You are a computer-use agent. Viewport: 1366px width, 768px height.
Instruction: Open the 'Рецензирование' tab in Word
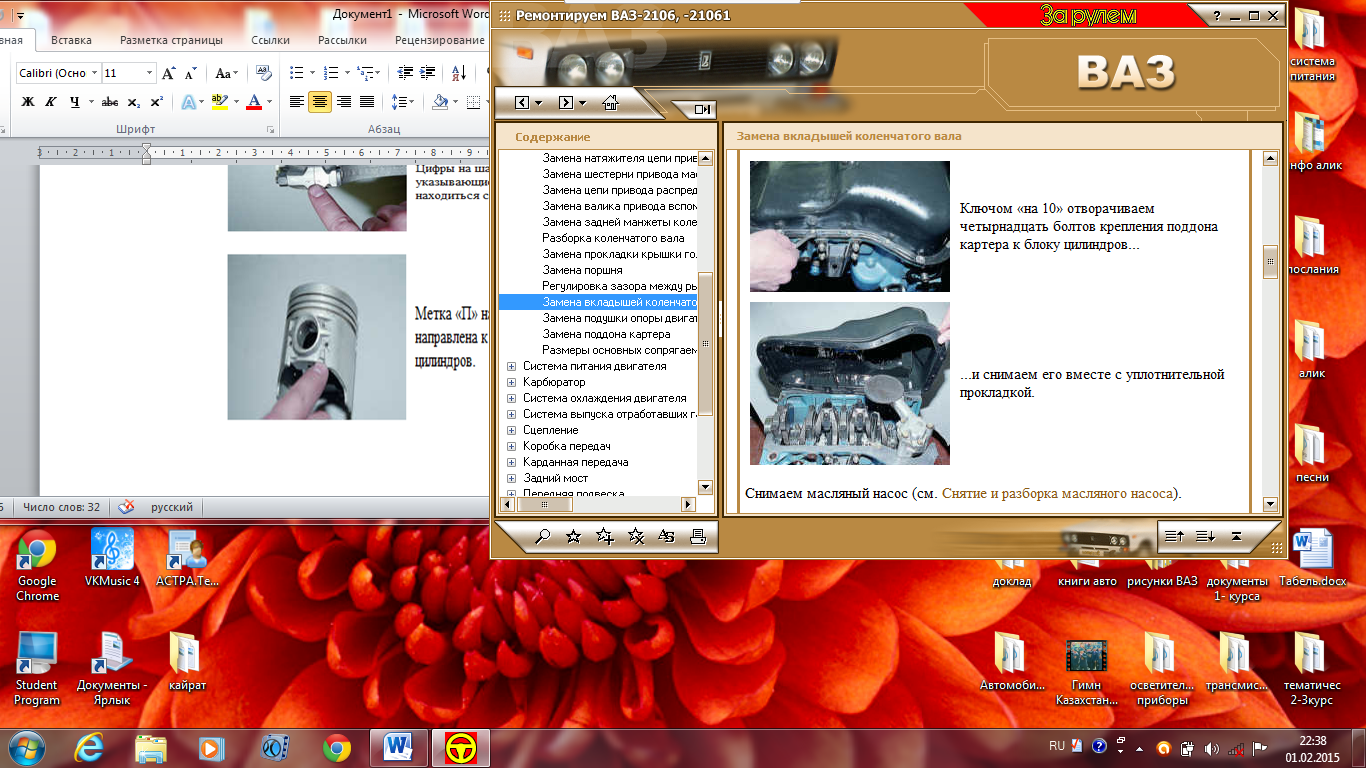tap(440, 40)
